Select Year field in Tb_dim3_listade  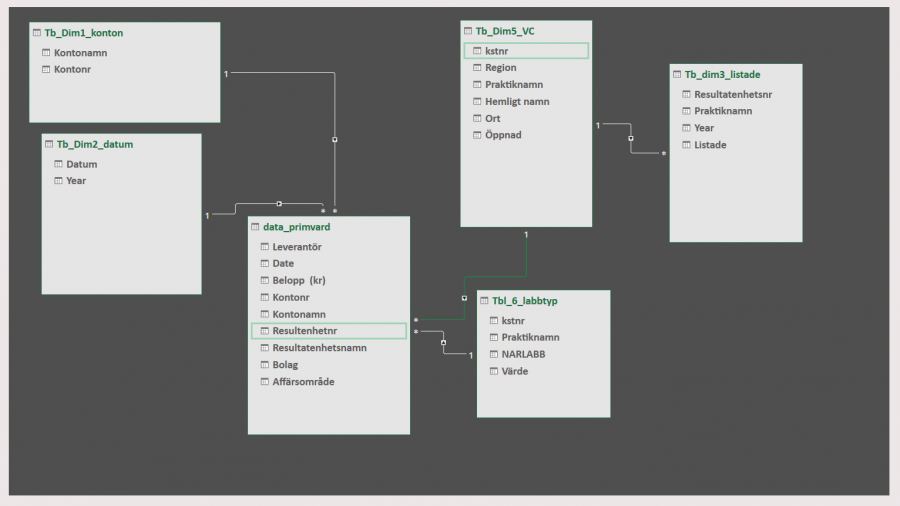pyautogui.click(x=704, y=128)
